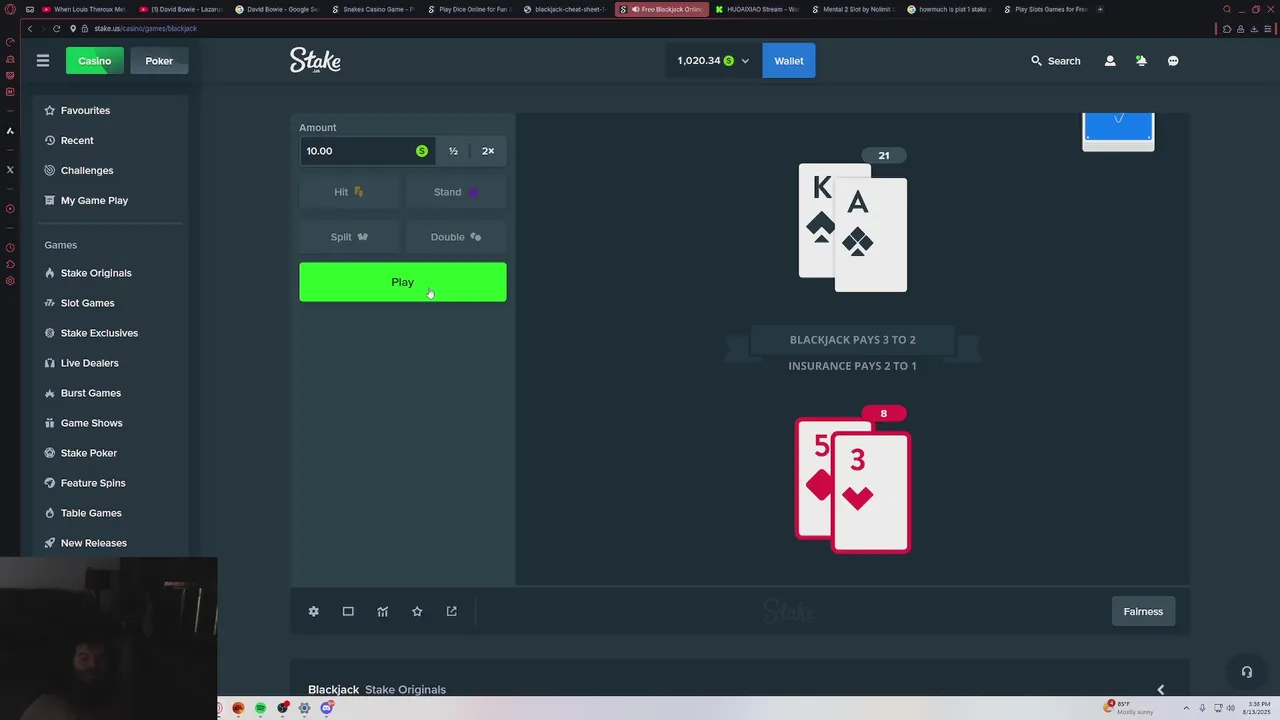1280x720 pixels.
Task: Open Recent in the sidebar
Action: point(110,140)
